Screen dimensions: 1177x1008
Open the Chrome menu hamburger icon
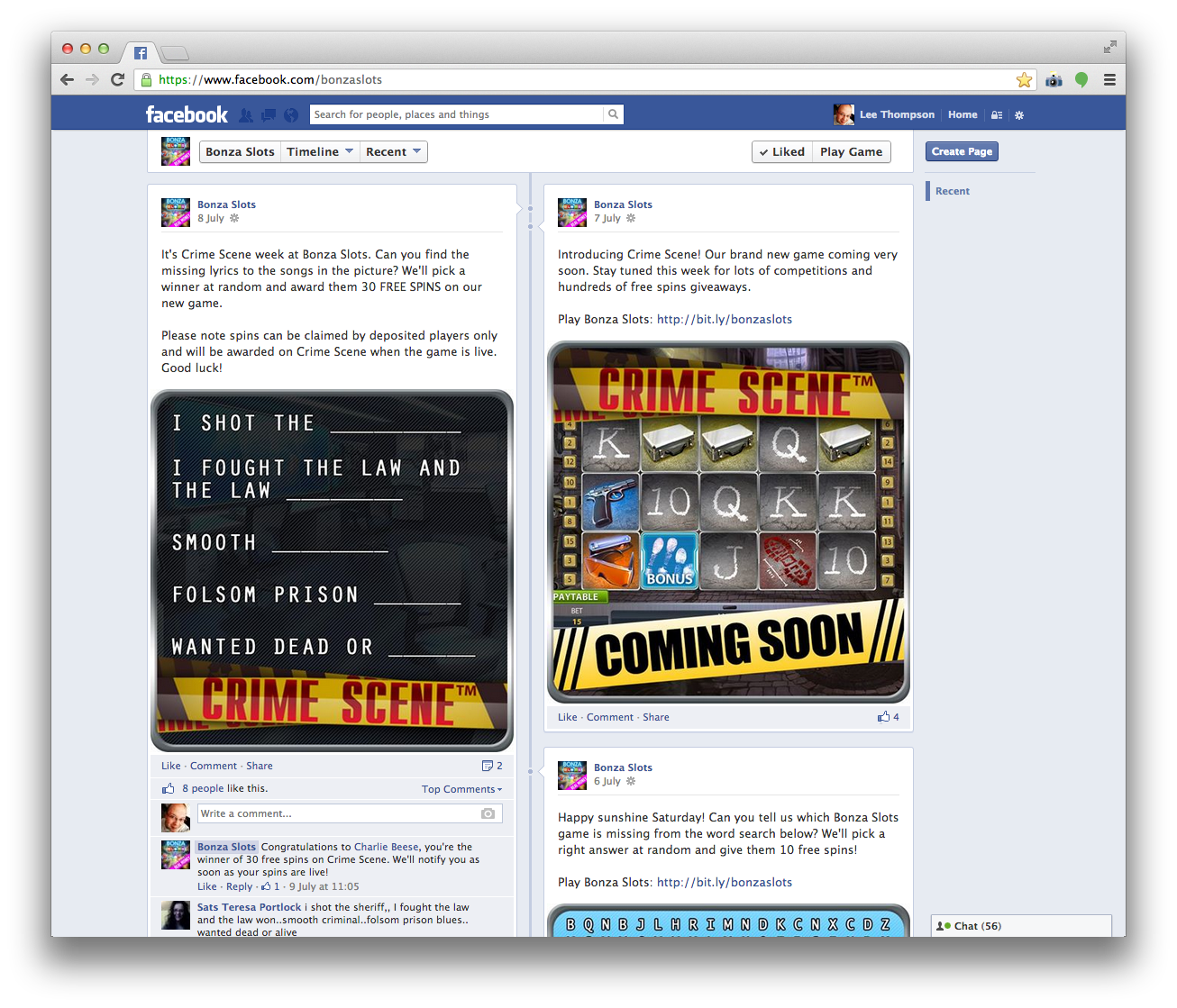(x=1109, y=80)
